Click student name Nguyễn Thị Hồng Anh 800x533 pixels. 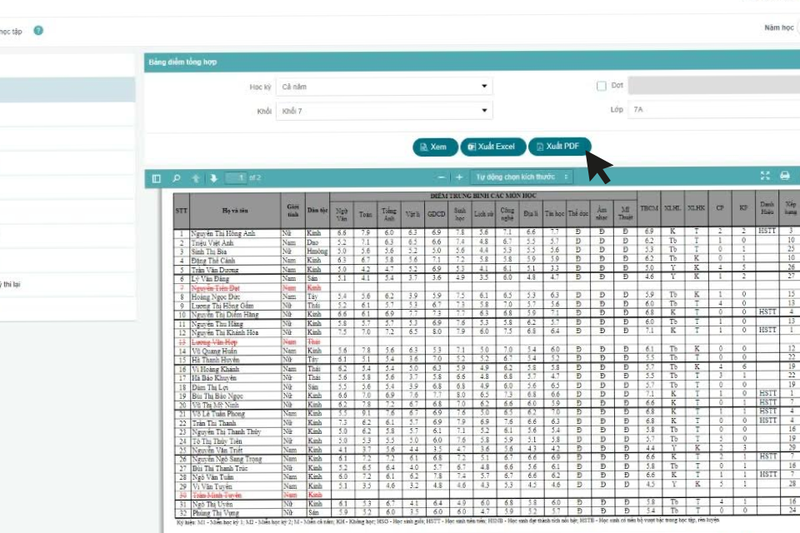point(223,234)
